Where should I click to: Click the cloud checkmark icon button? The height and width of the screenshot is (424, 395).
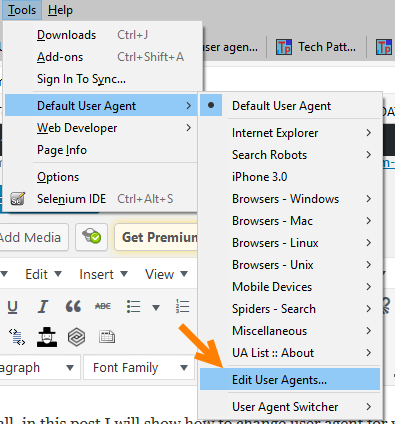coord(92,237)
